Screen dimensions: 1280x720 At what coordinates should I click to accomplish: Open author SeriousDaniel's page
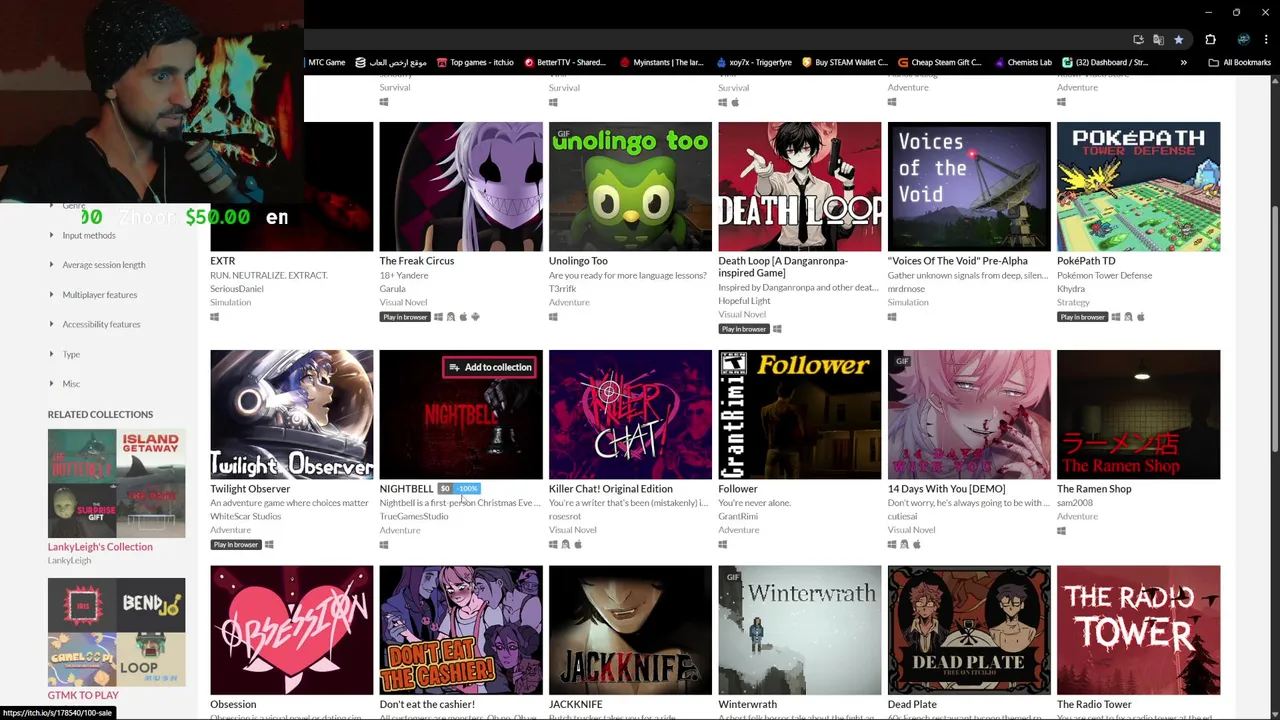coord(237,289)
